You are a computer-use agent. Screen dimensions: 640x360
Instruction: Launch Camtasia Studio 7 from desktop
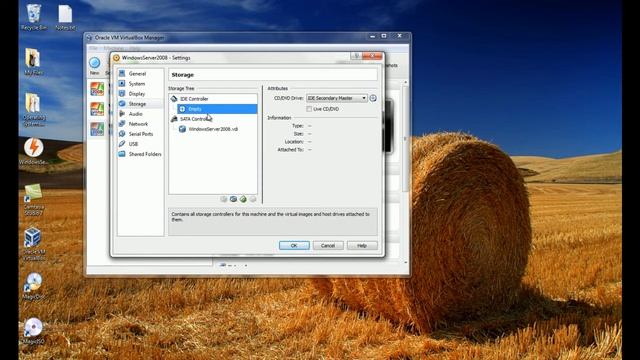point(33,199)
